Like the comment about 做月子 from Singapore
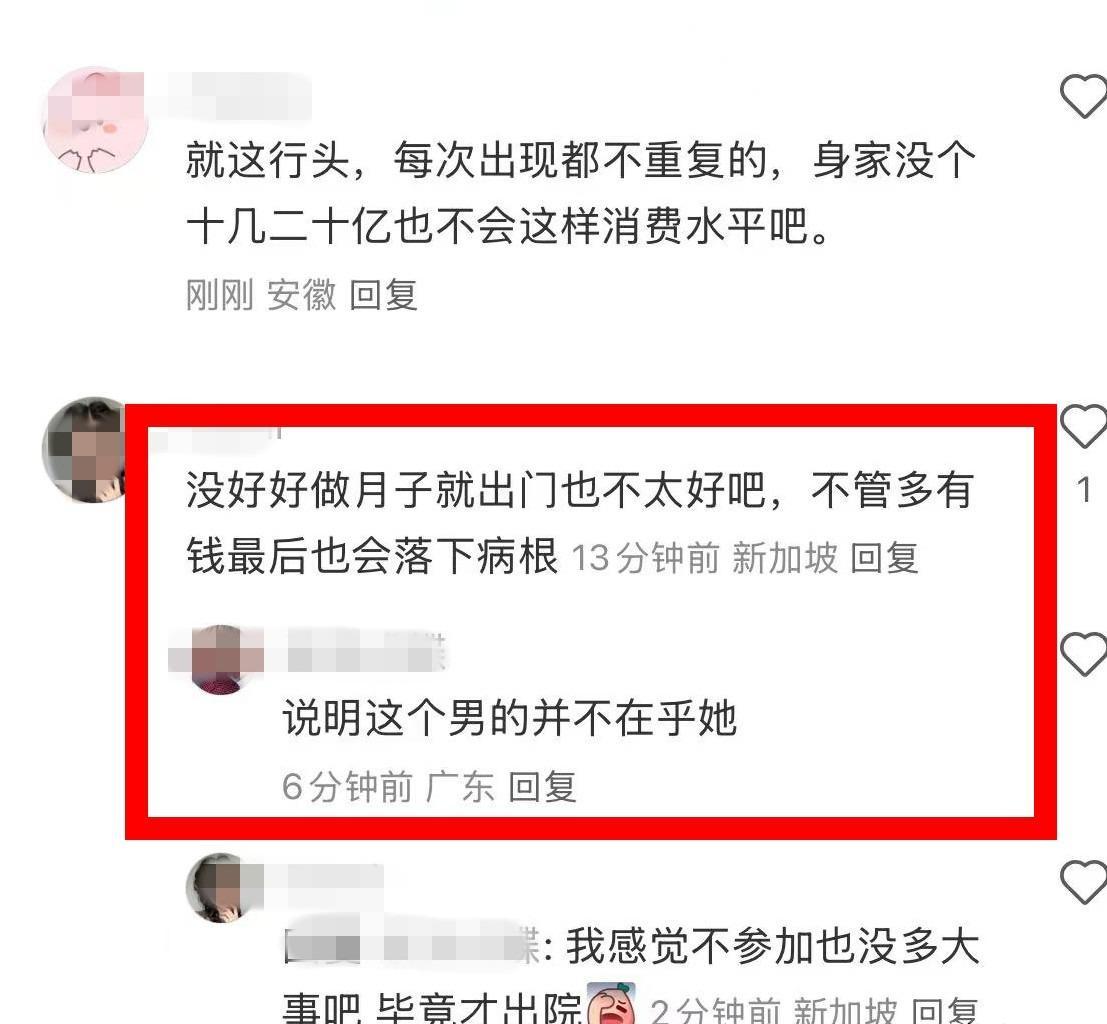Screen dimensions: 1107x1024 click(1084, 426)
